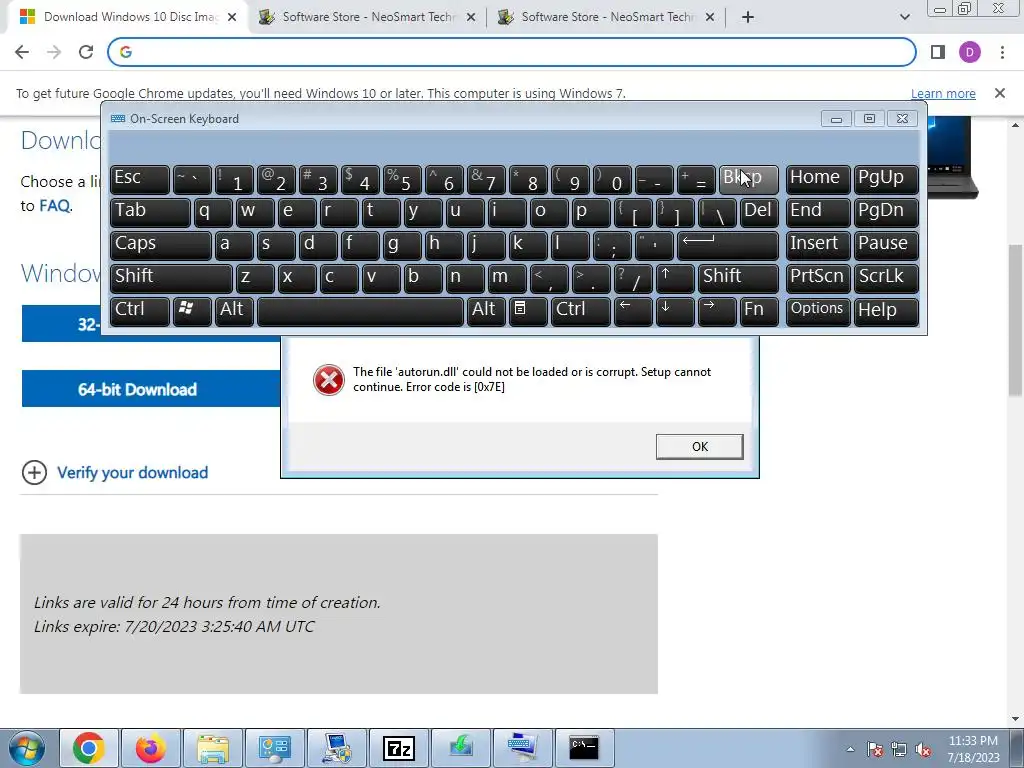1024x768 pixels.
Task: Click the right arrow key on keyboard
Action: click(717, 310)
